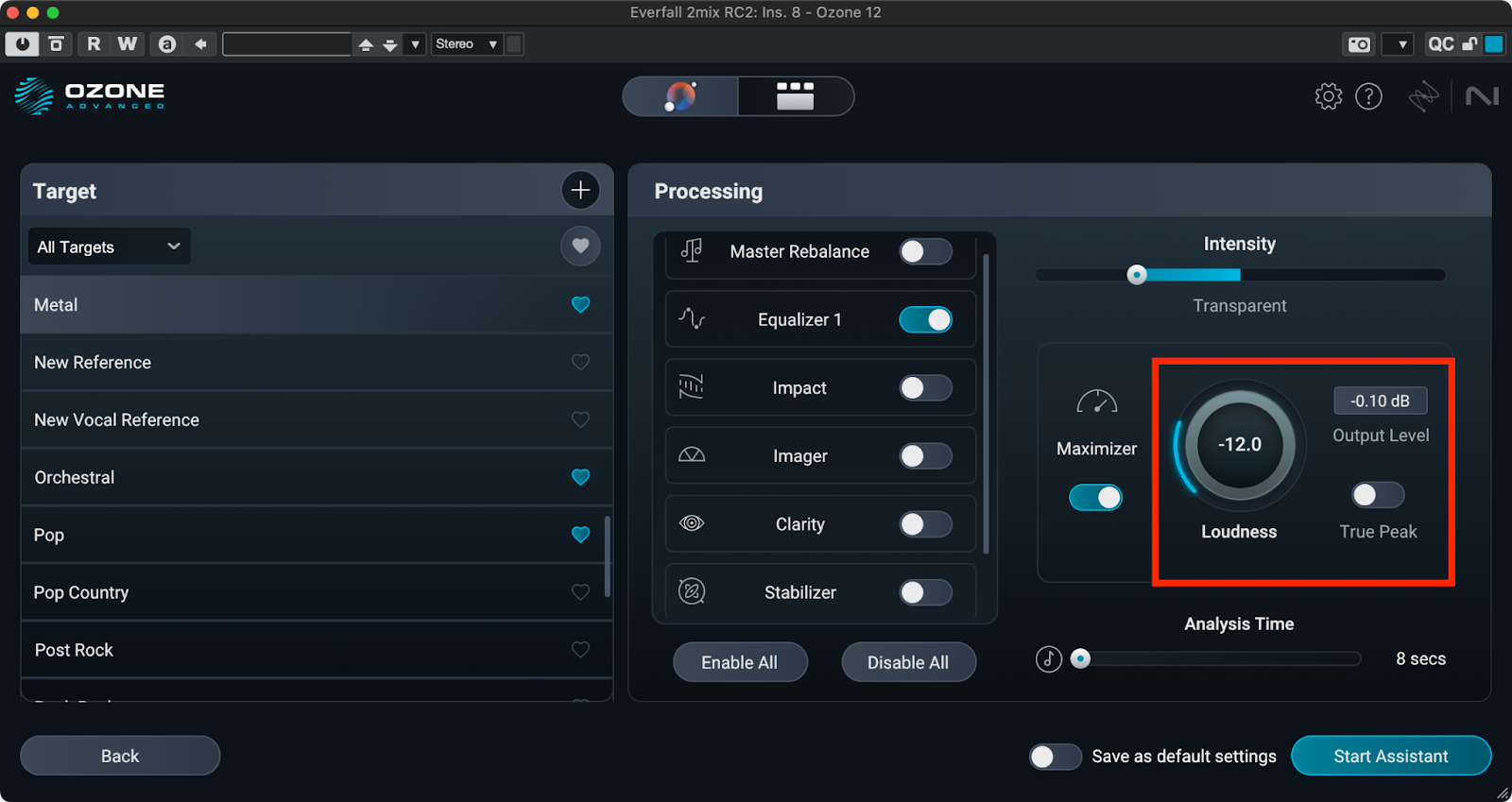Open Ozone settings gear icon
Screen dimensions: 1512x802
tap(1328, 96)
